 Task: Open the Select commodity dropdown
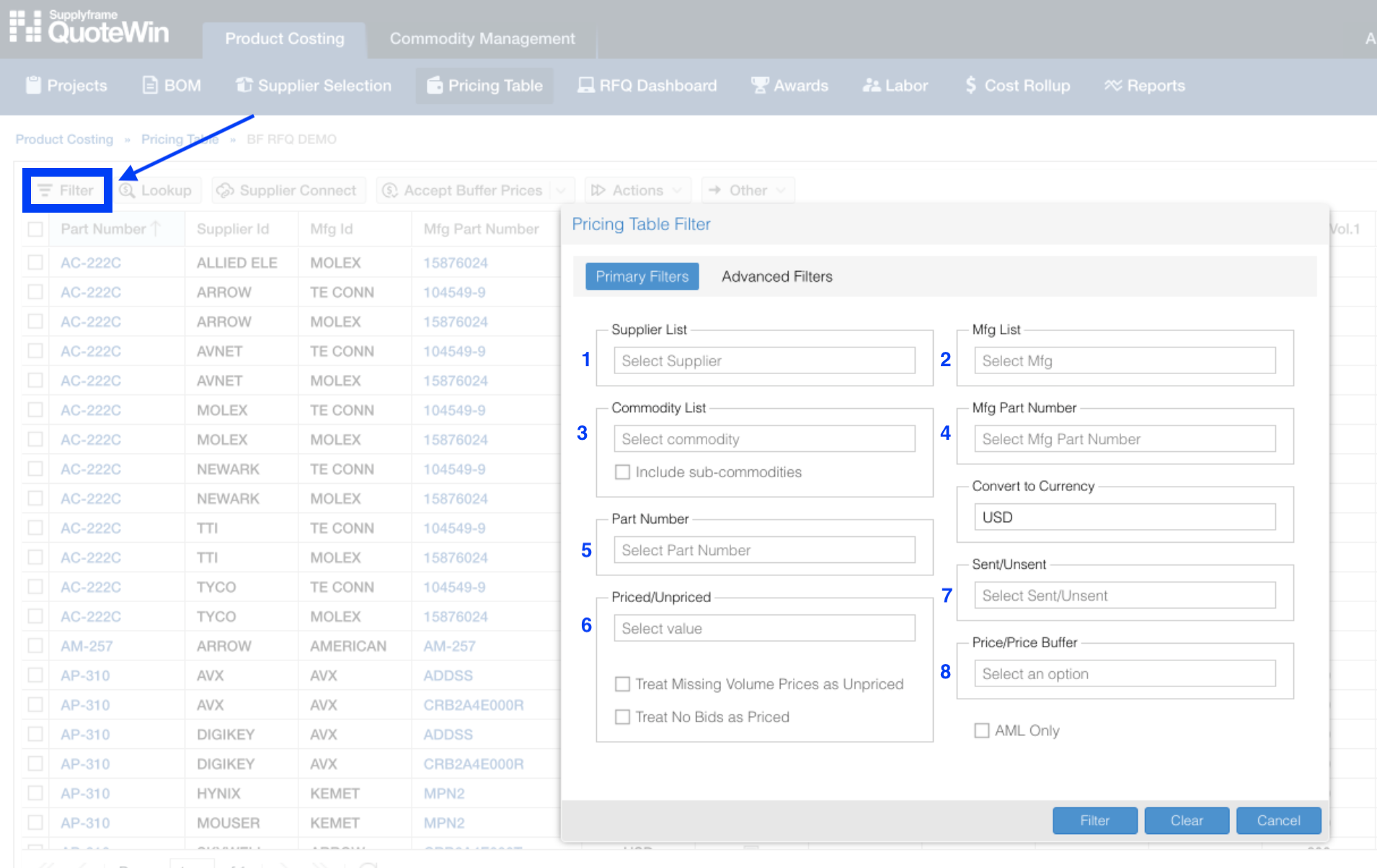tap(764, 439)
